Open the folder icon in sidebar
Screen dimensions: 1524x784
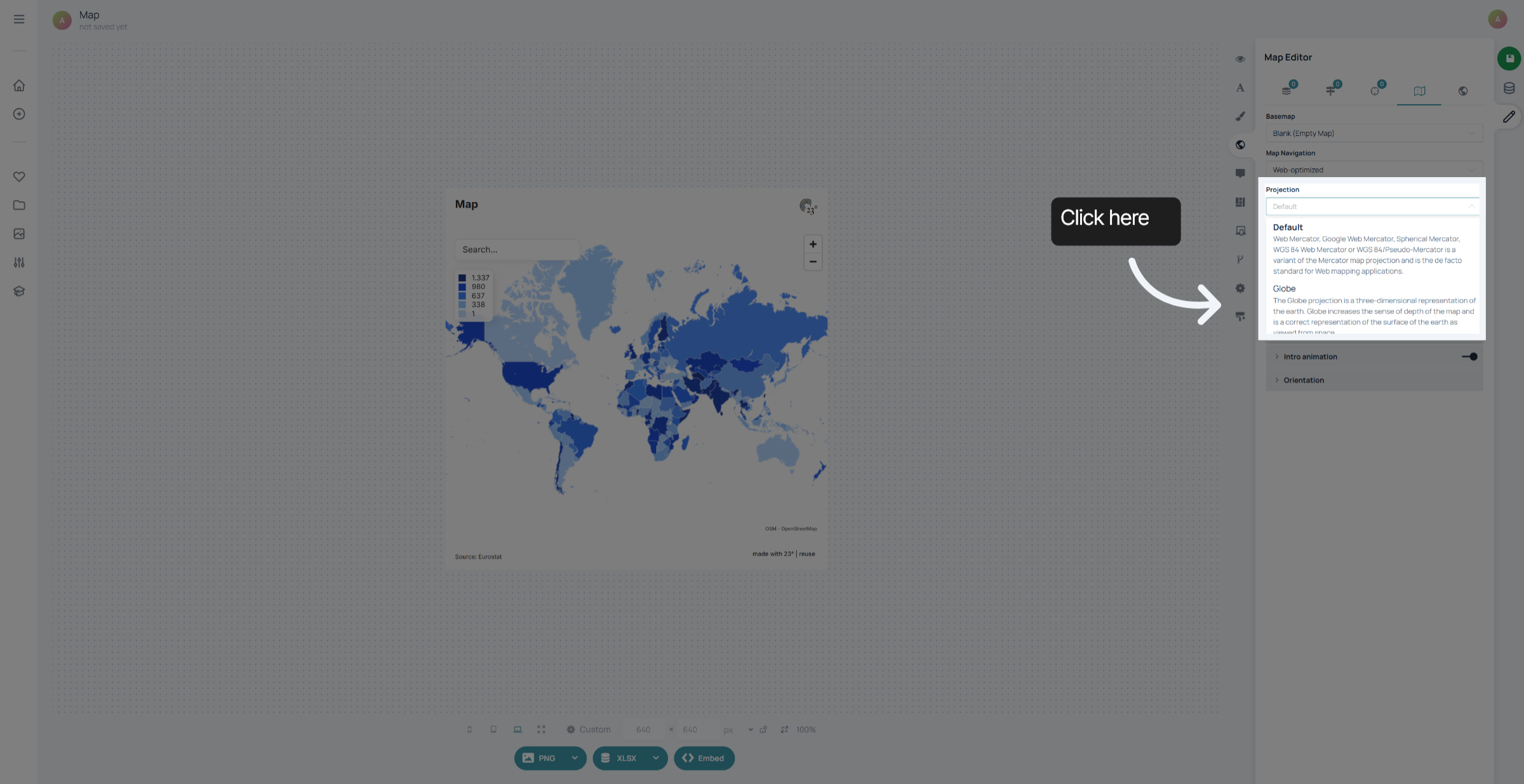[x=19, y=205]
